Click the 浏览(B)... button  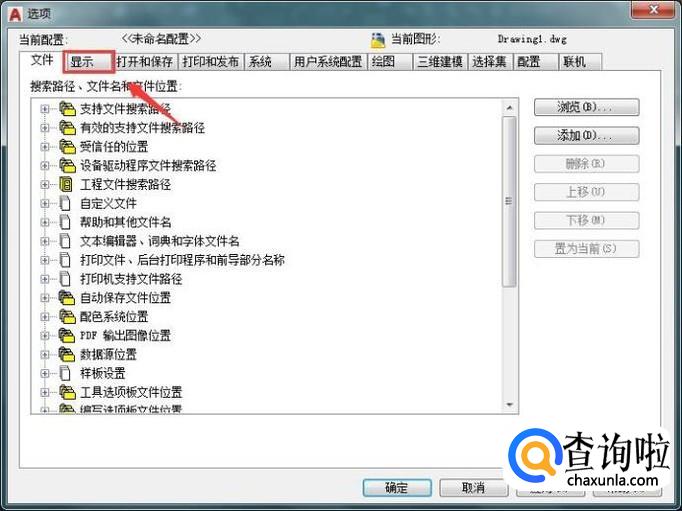[x=586, y=107]
